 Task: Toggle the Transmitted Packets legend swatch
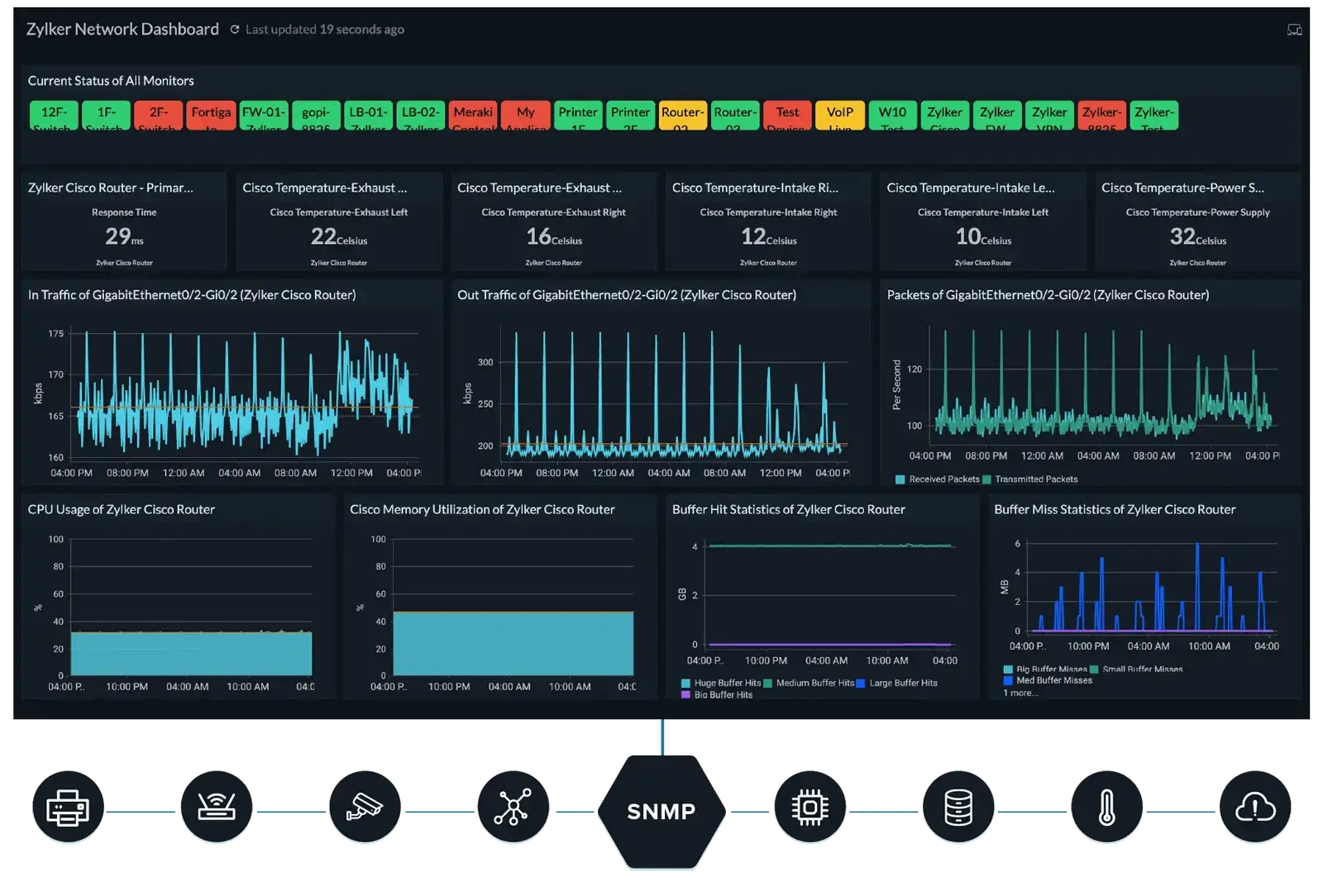(x=986, y=479)
